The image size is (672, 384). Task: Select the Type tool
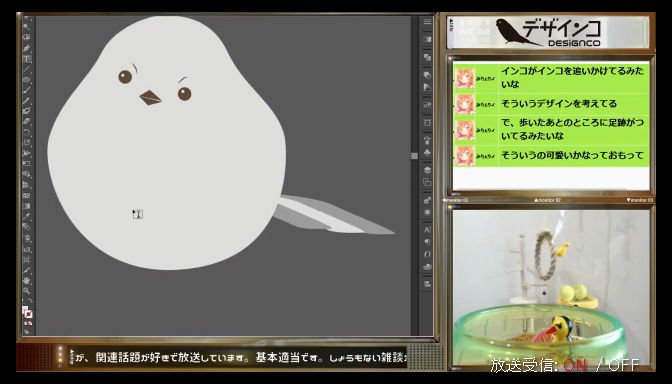(27, 58)
